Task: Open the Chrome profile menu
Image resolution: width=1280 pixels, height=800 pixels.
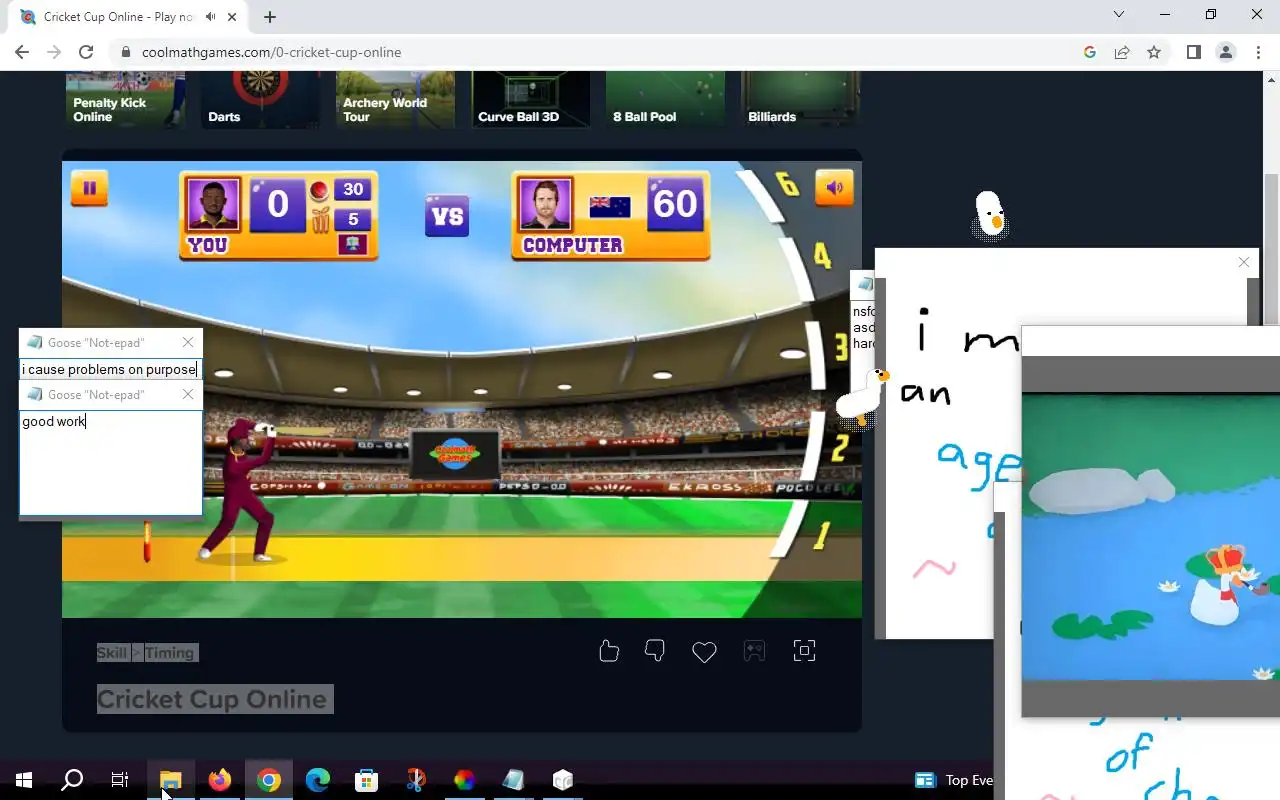Action: tap(1226, 52)
